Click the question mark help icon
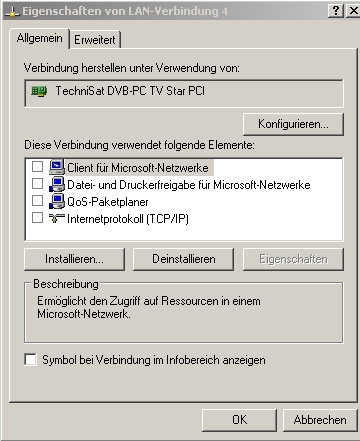This screenshot has height=441, width=360. (336, 11)
